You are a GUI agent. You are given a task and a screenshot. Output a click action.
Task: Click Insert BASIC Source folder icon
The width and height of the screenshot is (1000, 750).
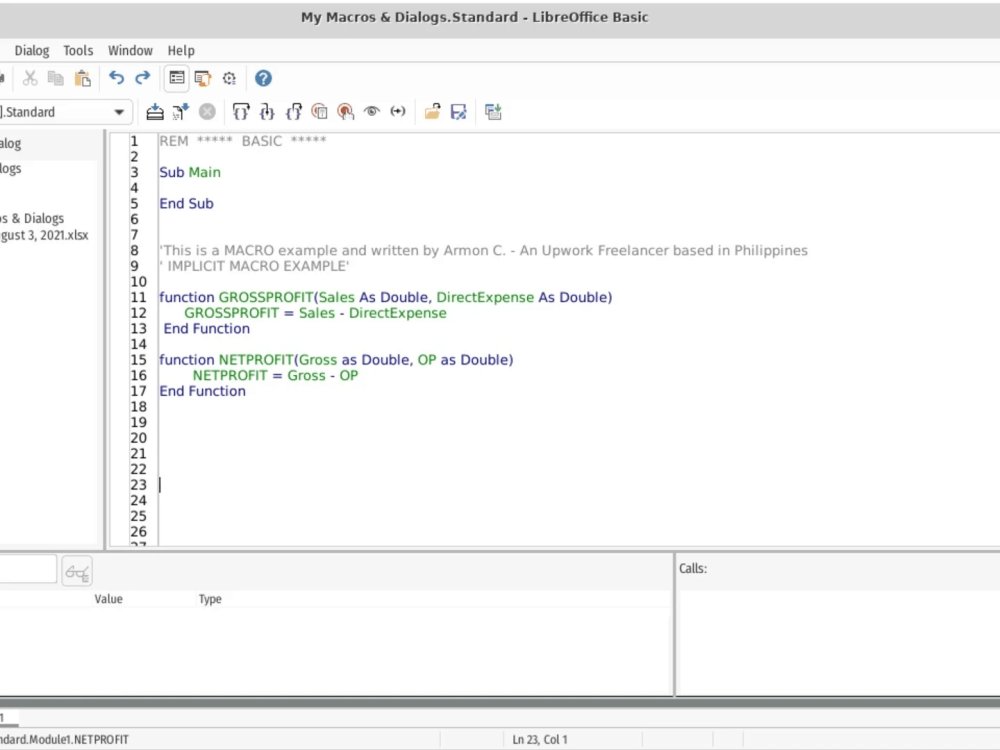(432, 112)
